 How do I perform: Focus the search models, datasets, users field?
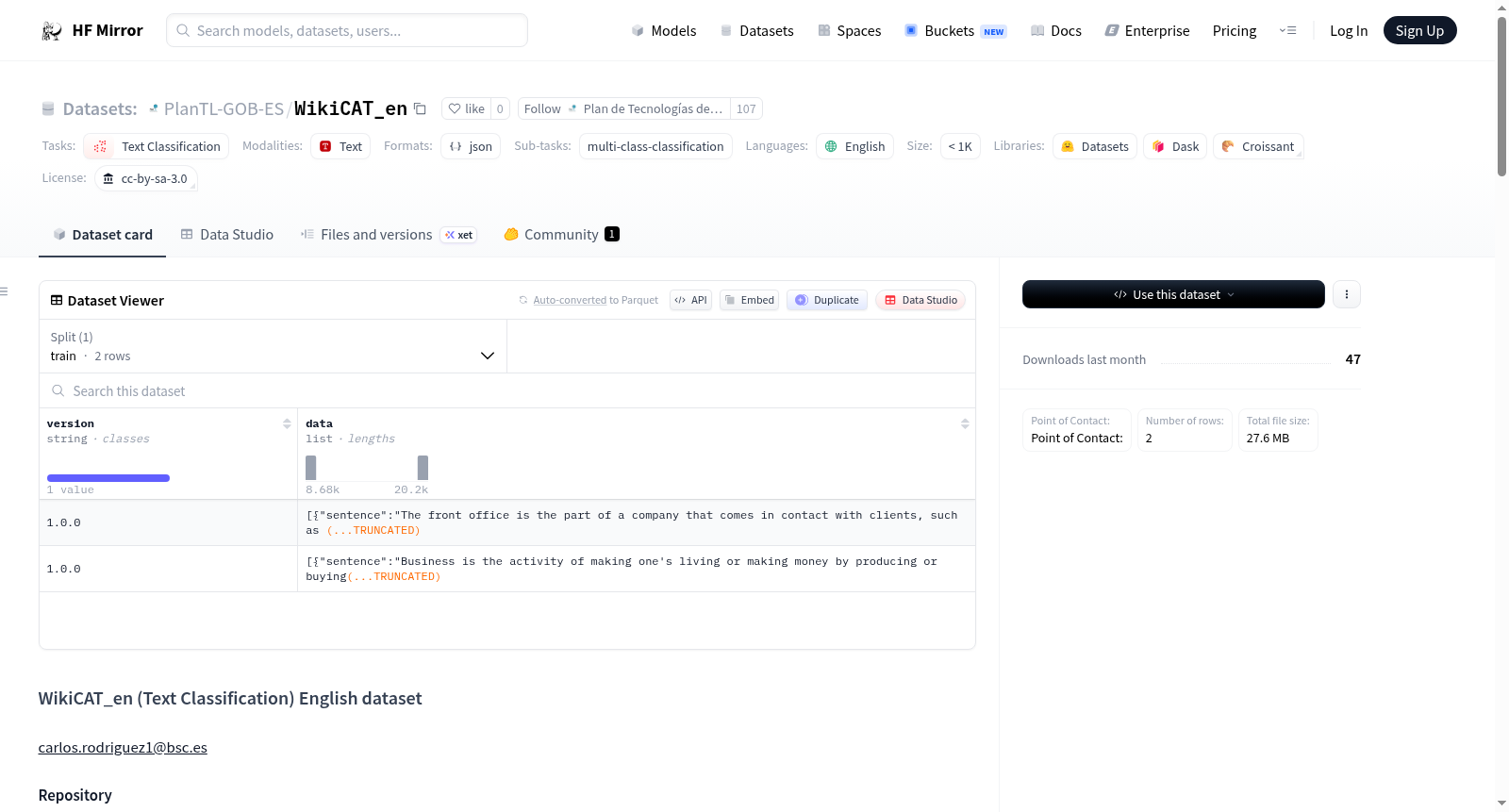[347, 30]
